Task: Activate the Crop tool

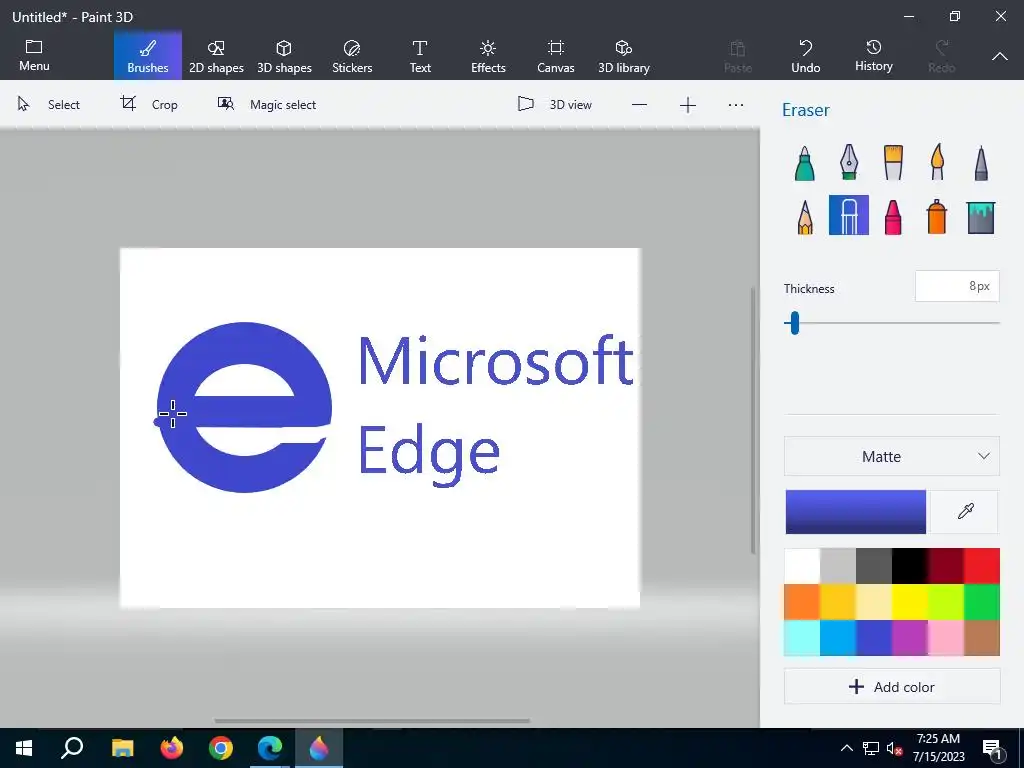Action: pos(149,104)
